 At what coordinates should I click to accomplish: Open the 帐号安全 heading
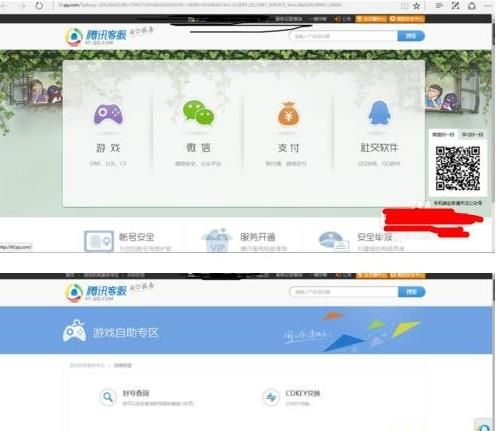(137, 237)
